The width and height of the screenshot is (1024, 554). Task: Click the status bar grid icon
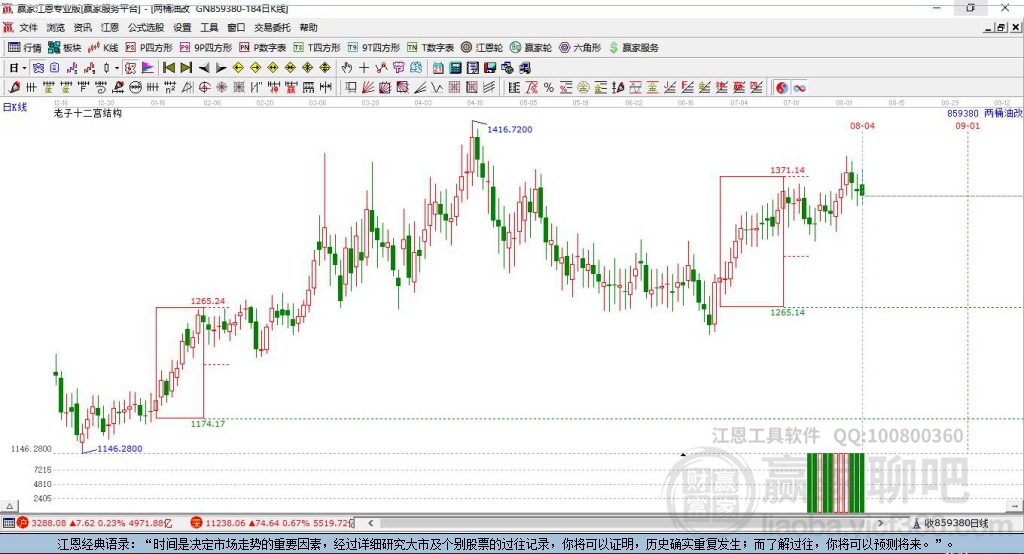8,523
